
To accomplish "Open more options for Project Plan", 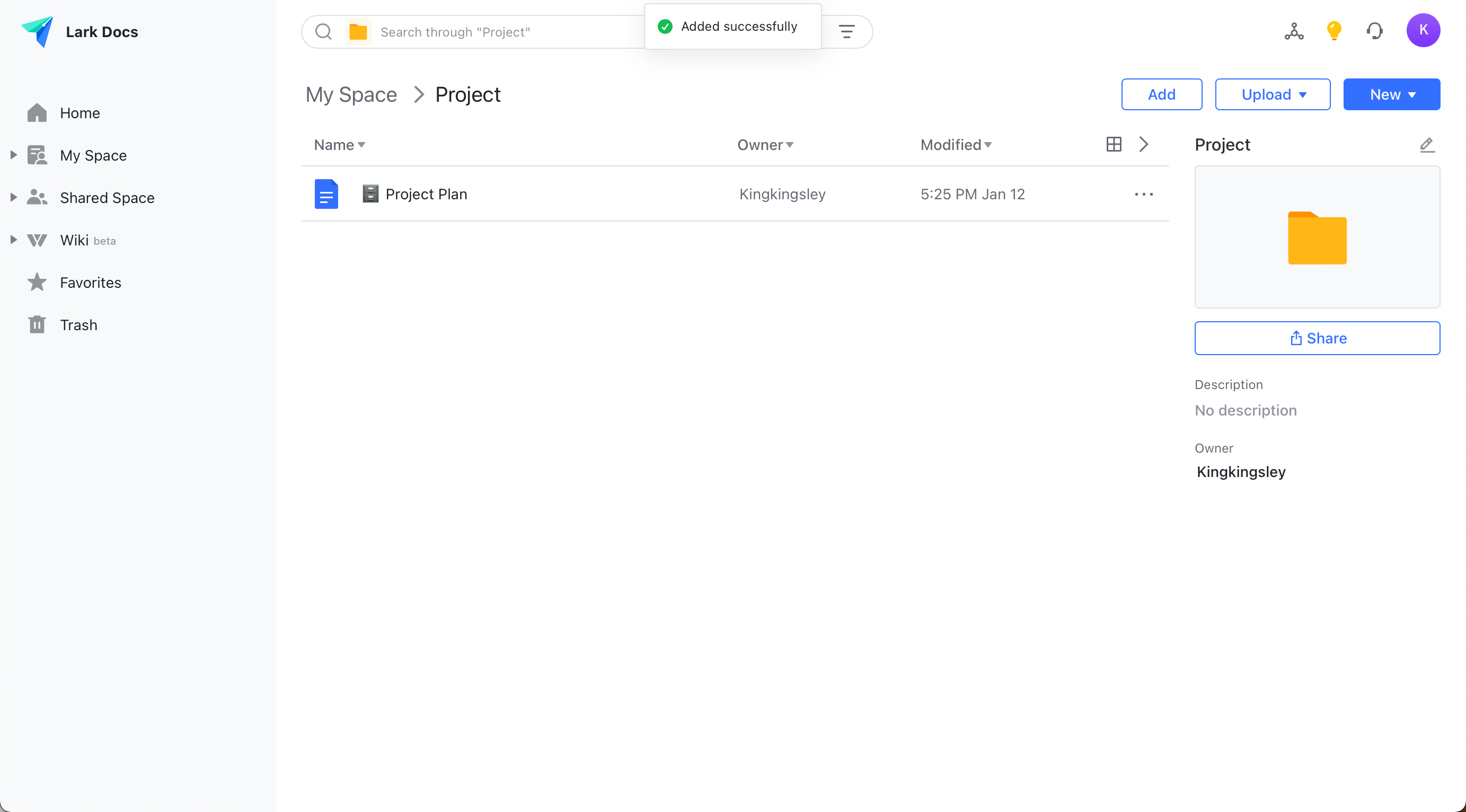I will pyautogui.click(x=1143, y=194).
